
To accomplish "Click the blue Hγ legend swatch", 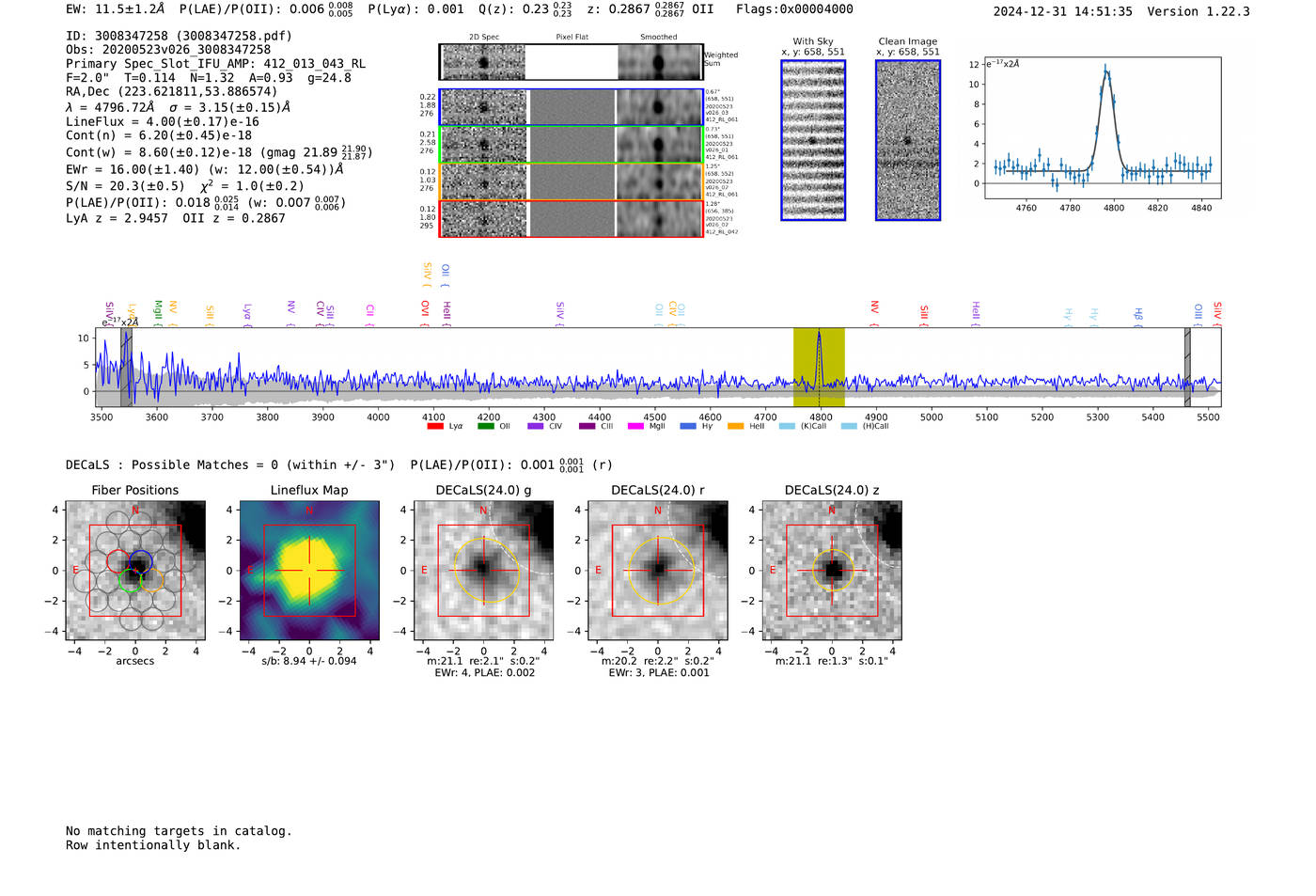I will pos(688,426).
